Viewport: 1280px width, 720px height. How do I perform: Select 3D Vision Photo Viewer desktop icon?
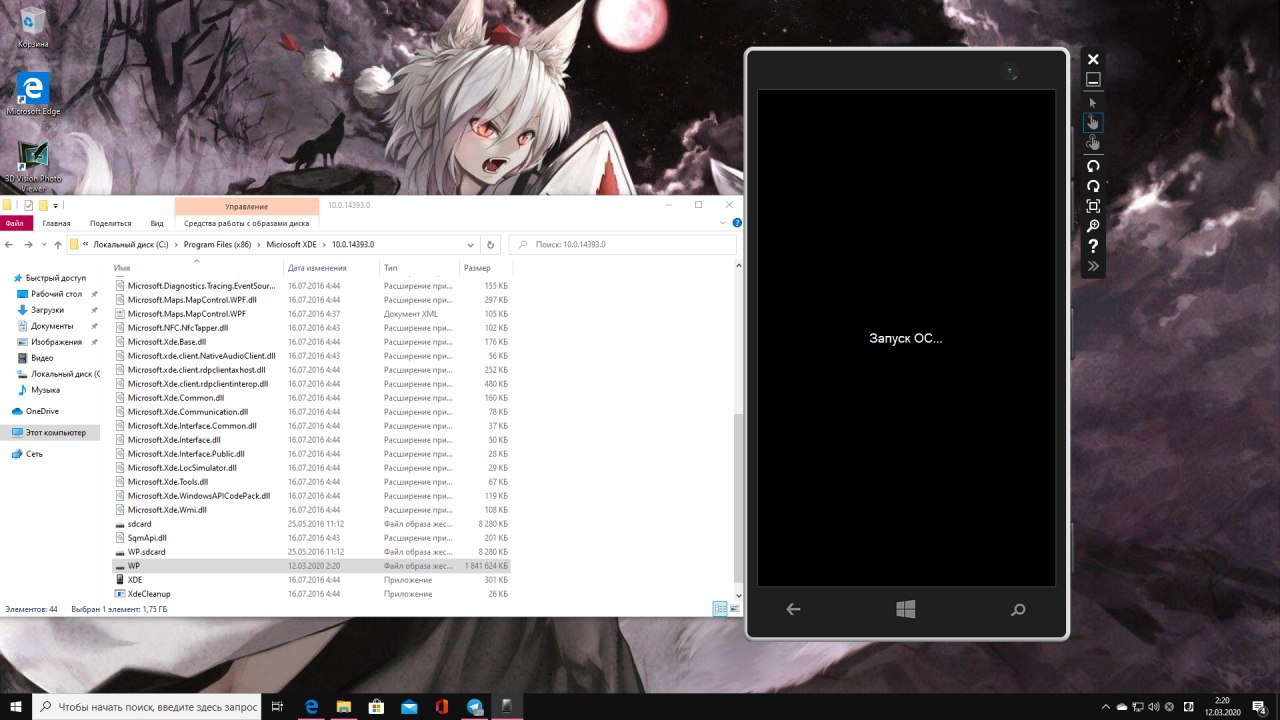click(x=33, y=166)
